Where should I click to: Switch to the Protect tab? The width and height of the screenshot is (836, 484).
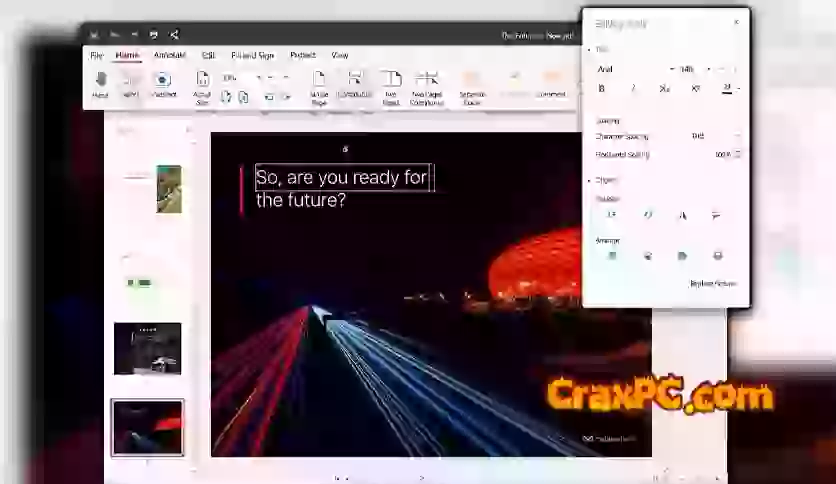[x=302, y=55]
